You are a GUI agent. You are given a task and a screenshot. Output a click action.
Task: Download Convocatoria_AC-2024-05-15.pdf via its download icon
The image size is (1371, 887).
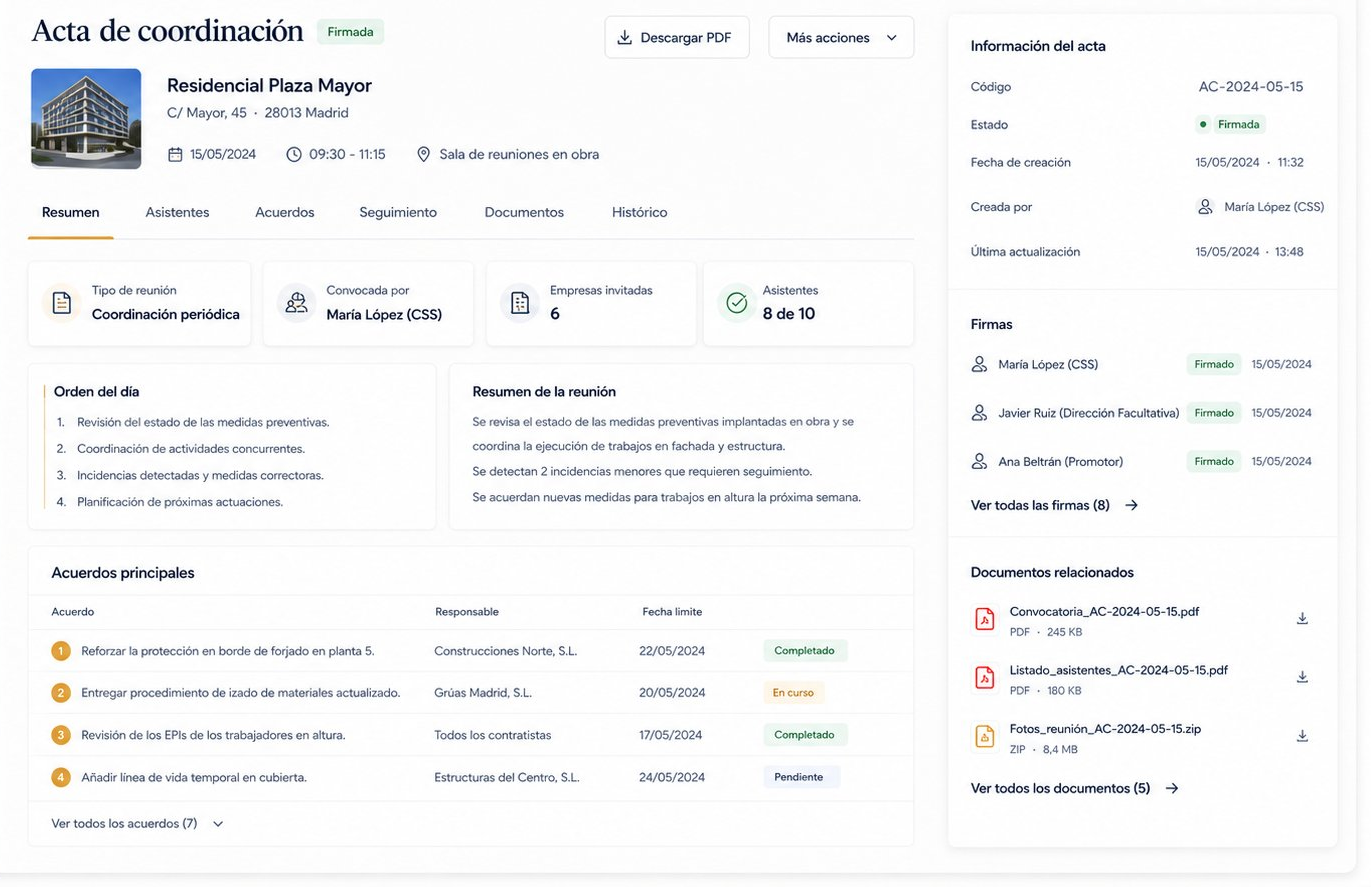coord(1302,619)
